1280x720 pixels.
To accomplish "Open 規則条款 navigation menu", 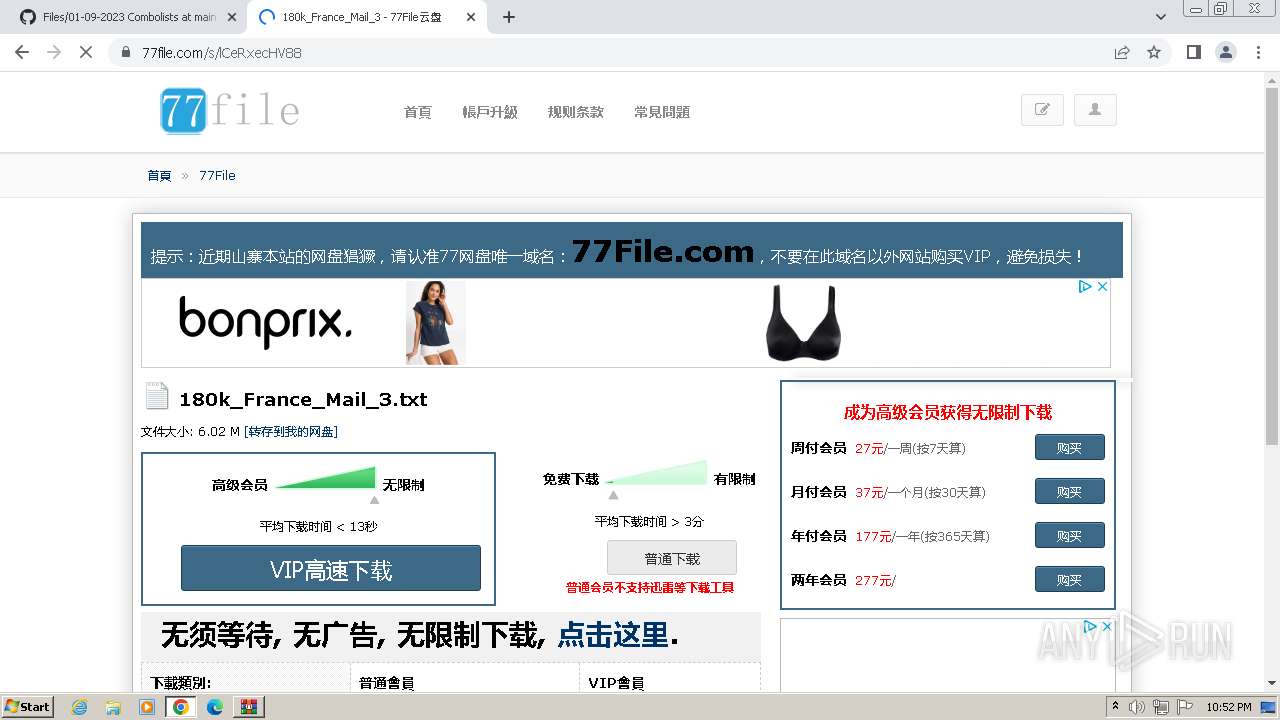I will 576,112.
